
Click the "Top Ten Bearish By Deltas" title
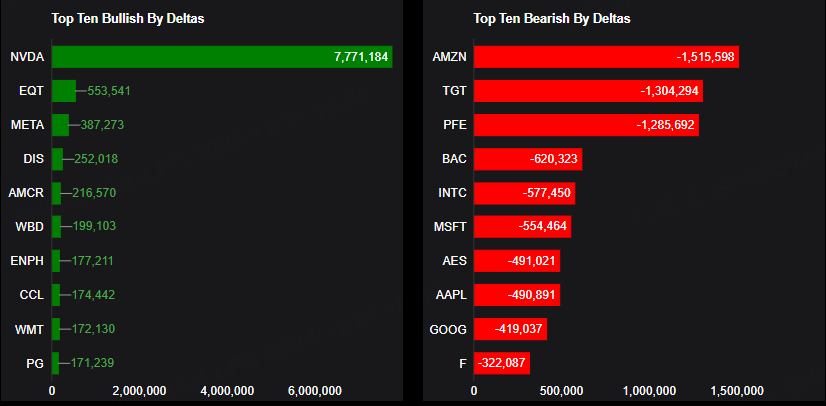[551, 18]
